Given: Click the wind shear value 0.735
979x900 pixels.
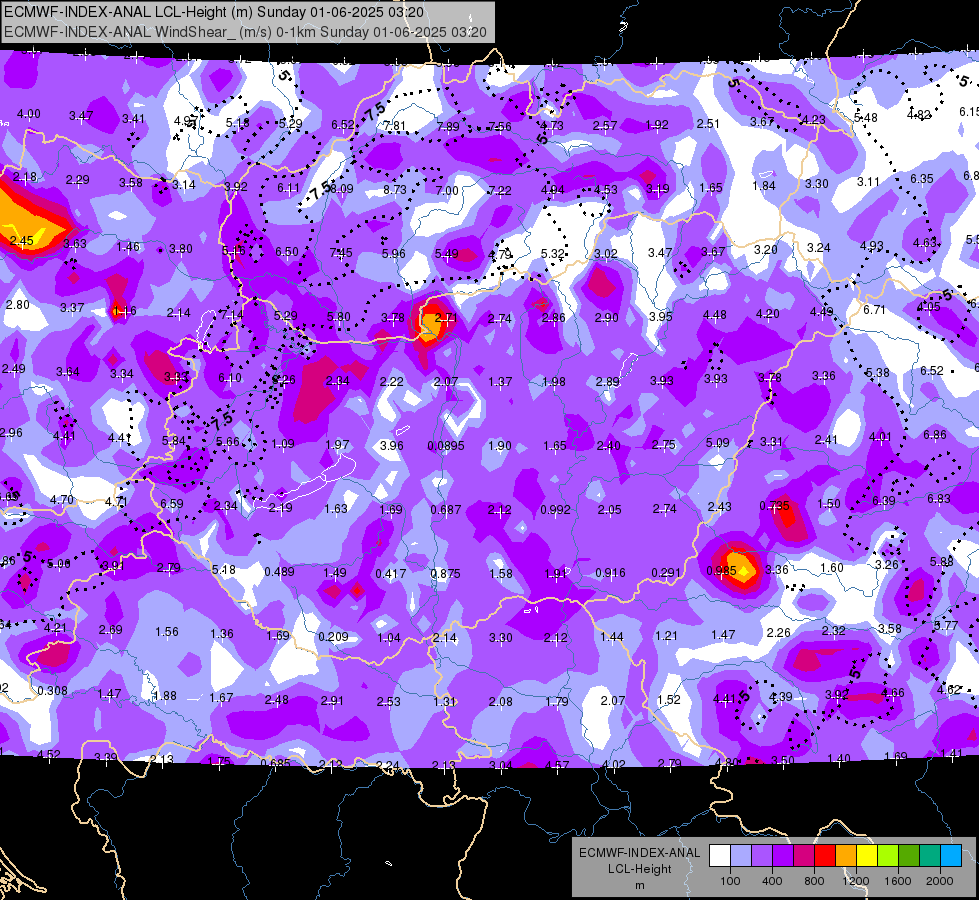Looking at the screenshot, I should point(775,506).
